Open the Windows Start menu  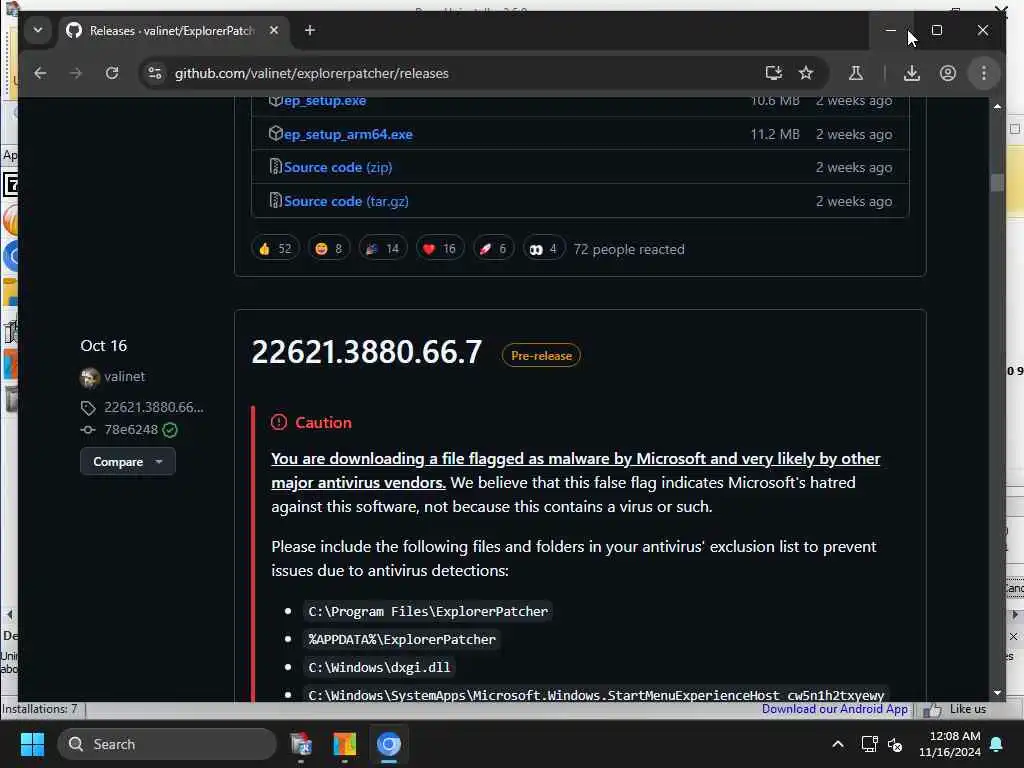[x=32, y=744]
